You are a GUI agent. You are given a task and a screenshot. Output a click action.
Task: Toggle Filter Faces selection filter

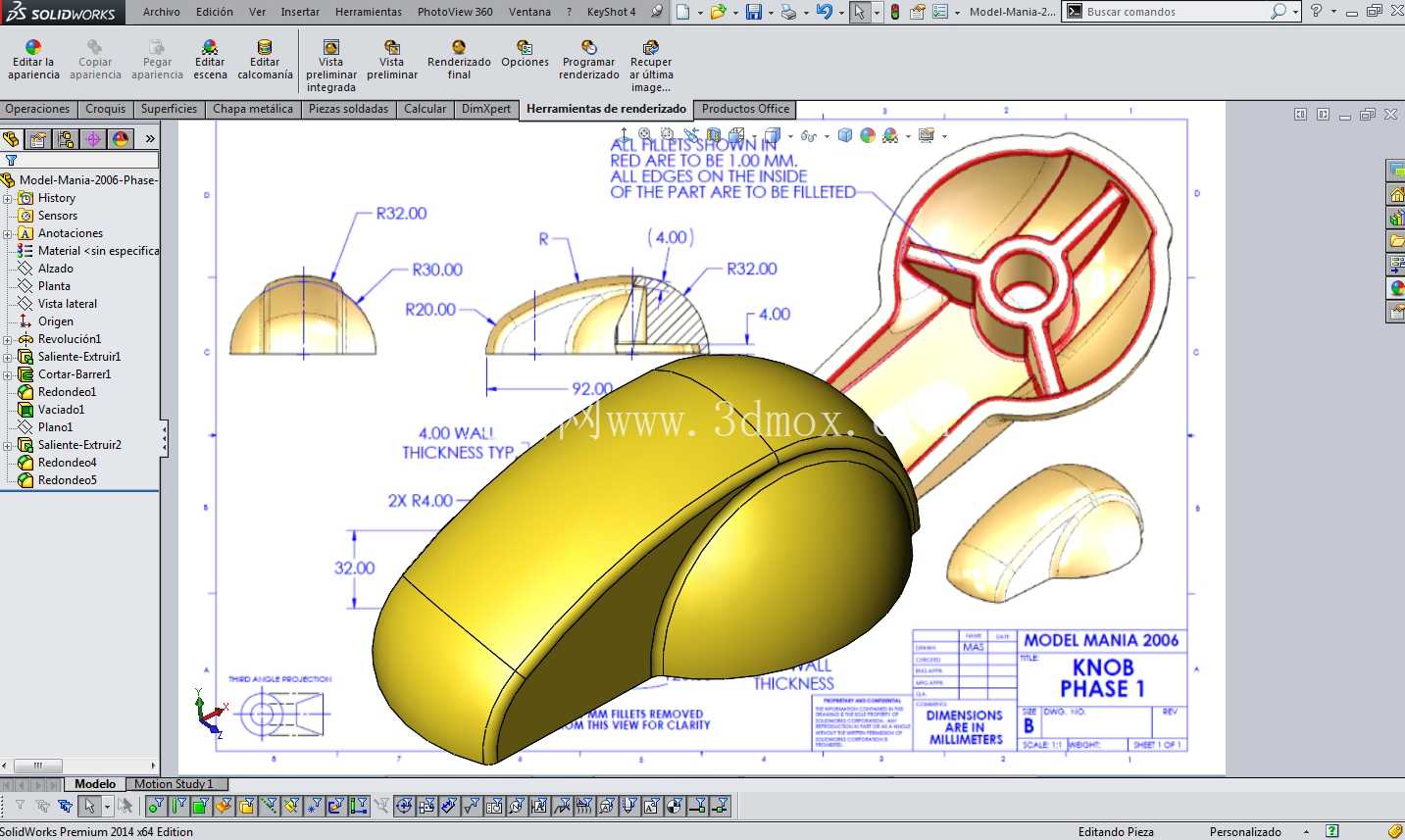(201, 806)
